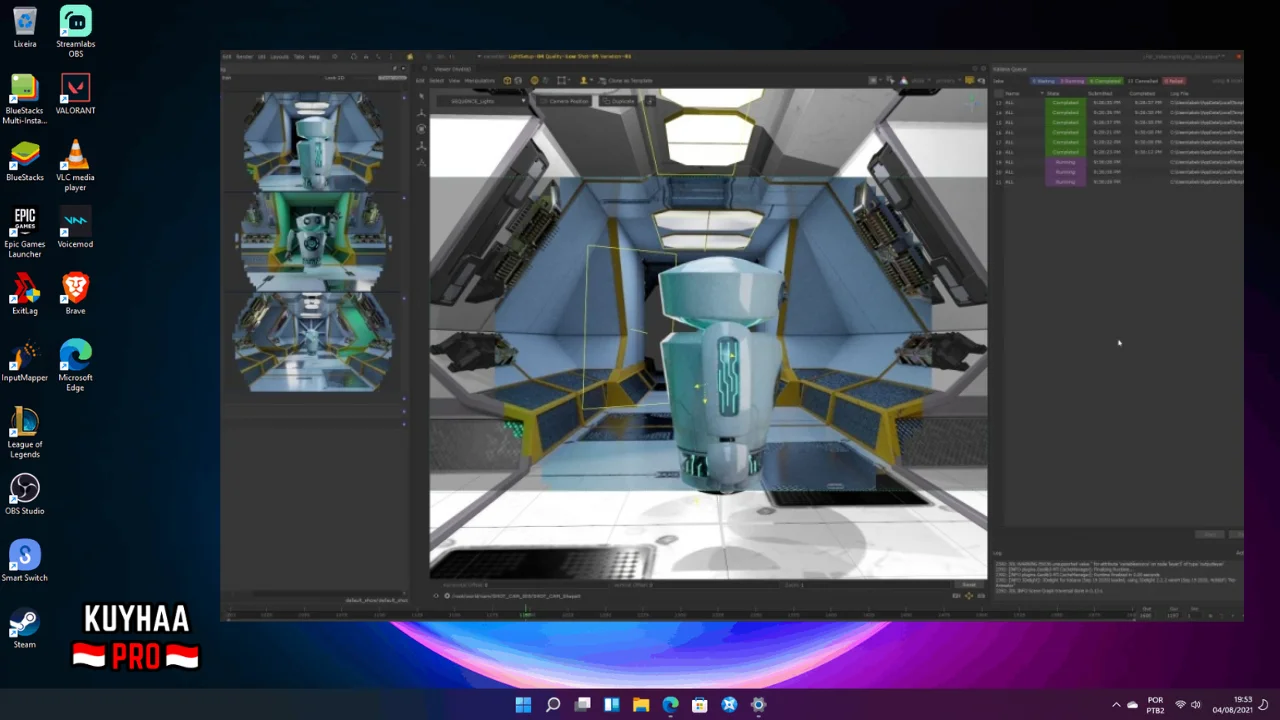Click the globe icon in viewer toolbar
This screenshot has height=720, width=1280.
[x=518, y=81]
